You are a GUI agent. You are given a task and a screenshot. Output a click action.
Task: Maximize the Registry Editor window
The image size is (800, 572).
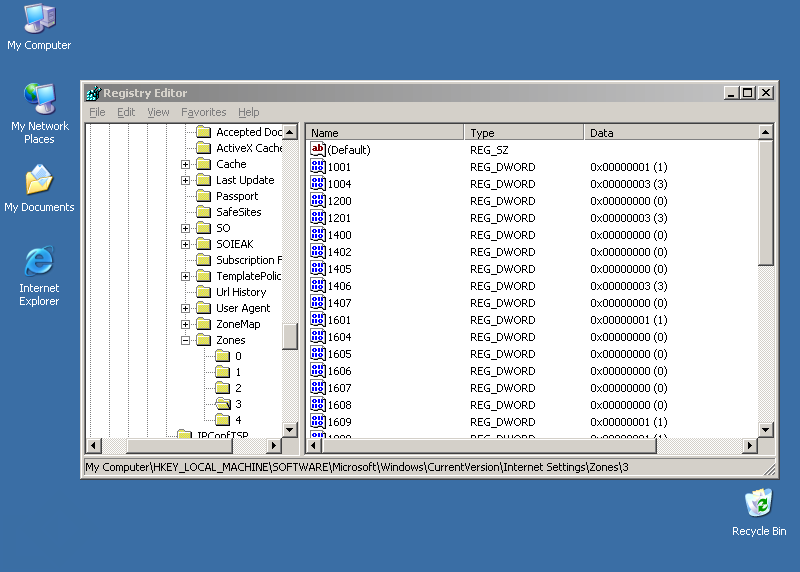[748, 93]
